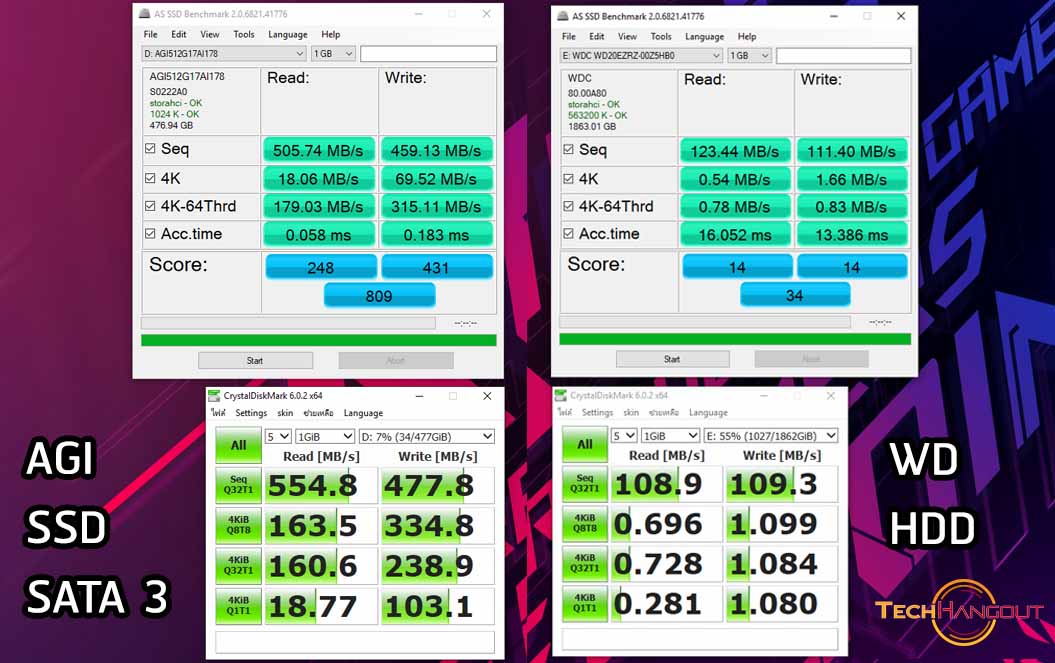Toggle 4K checkbox in WDC AS SSD window
This screenshot has height=663, width=1055.
coord(569,179)
